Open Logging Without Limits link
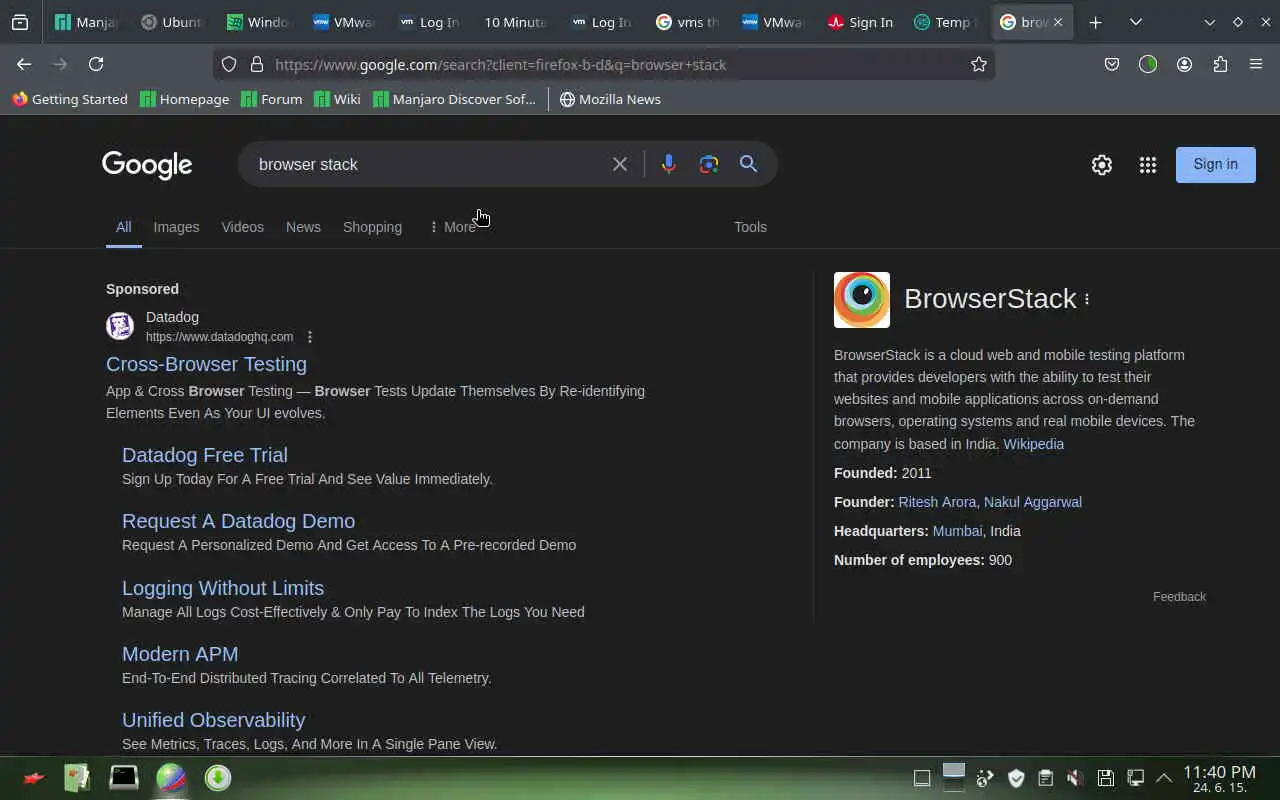Screen dimensions: 1280x800 [223, 588]
